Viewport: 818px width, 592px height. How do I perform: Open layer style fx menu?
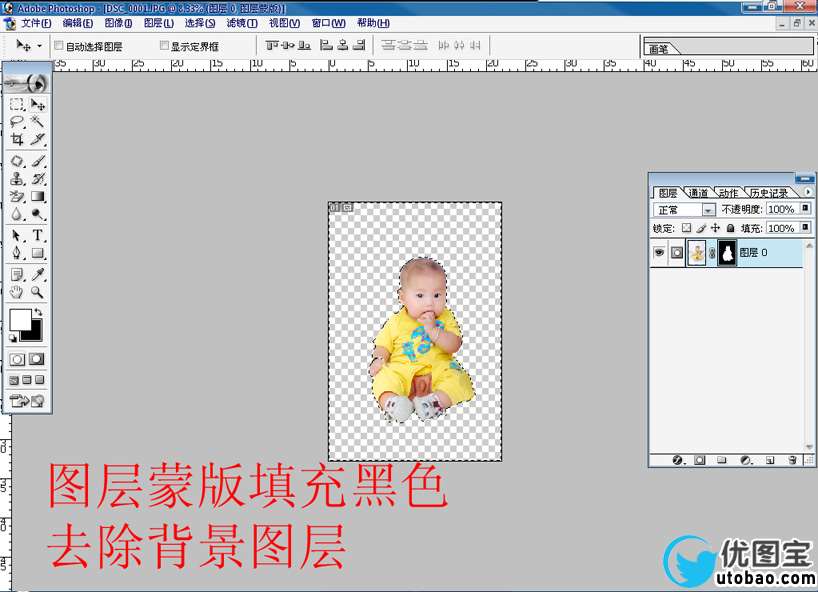678,460
